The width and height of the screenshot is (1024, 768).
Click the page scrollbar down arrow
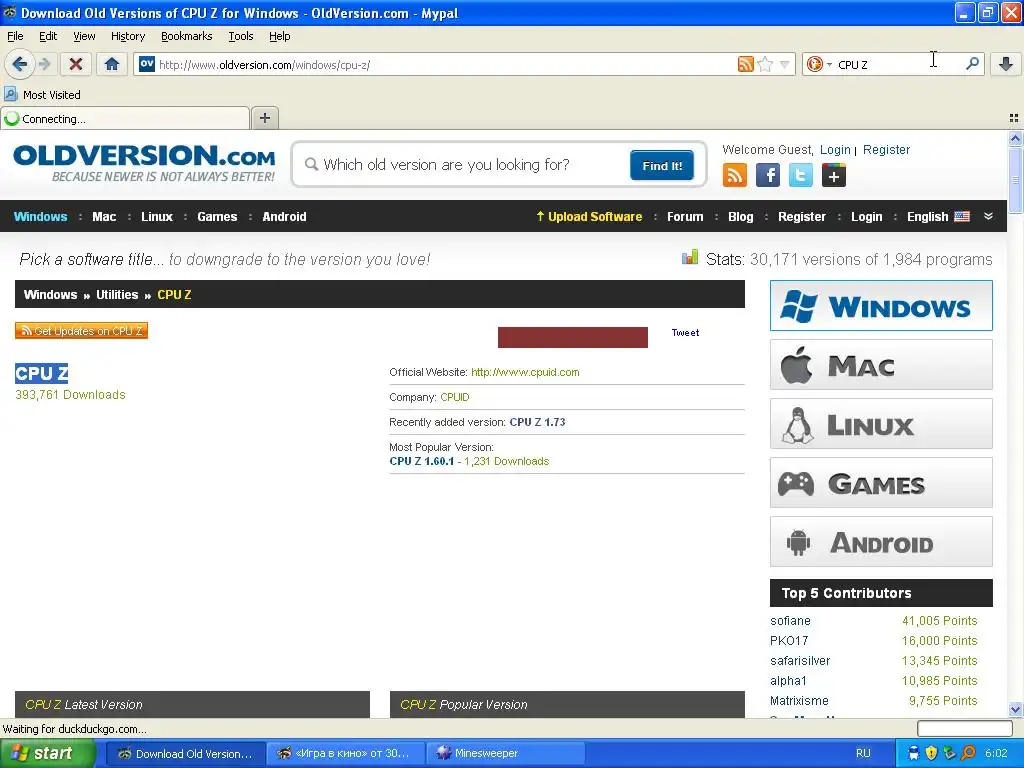click(x=1015, y=709)
